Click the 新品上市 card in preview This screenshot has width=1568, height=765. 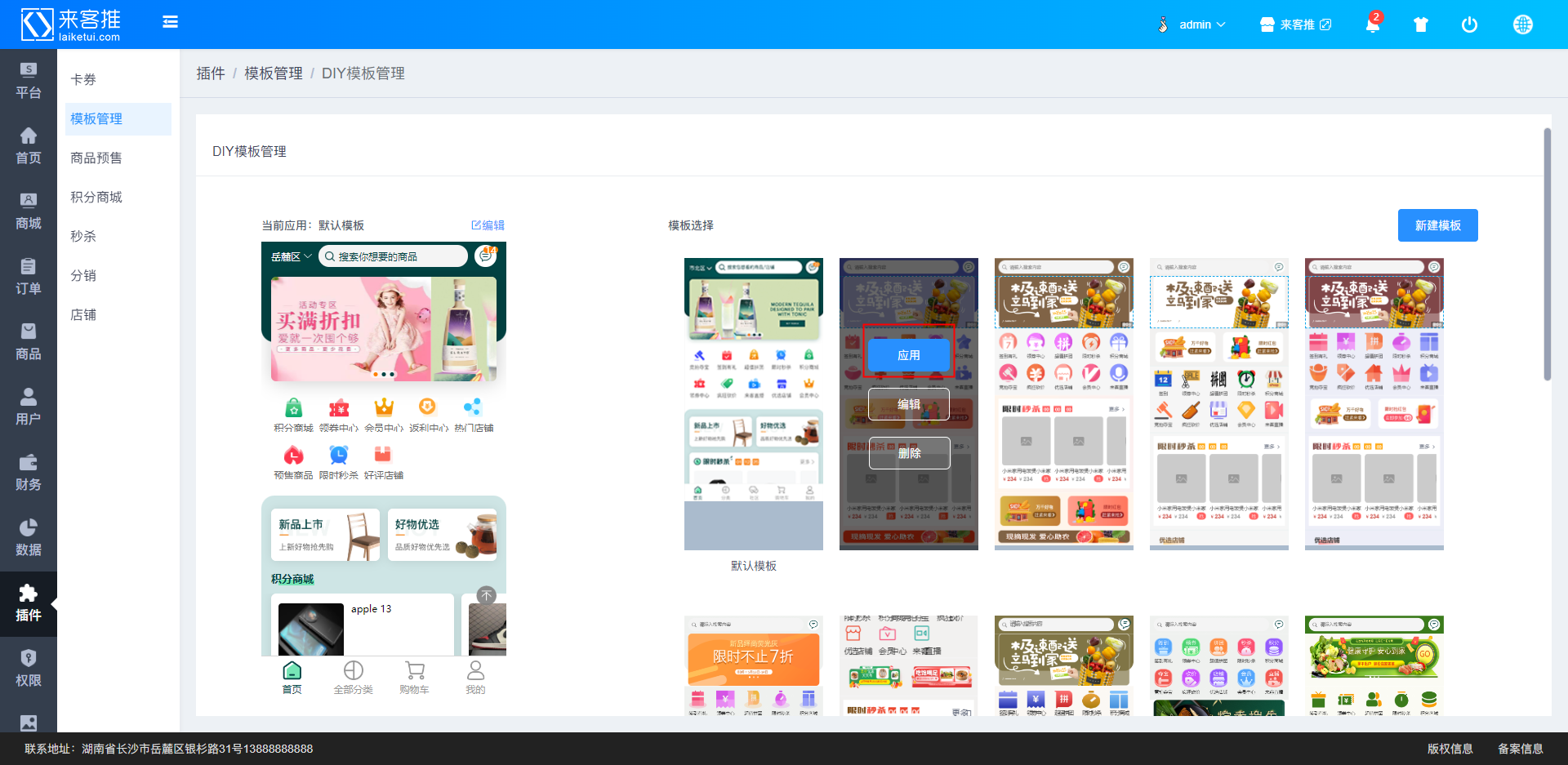tap(326, 535)
